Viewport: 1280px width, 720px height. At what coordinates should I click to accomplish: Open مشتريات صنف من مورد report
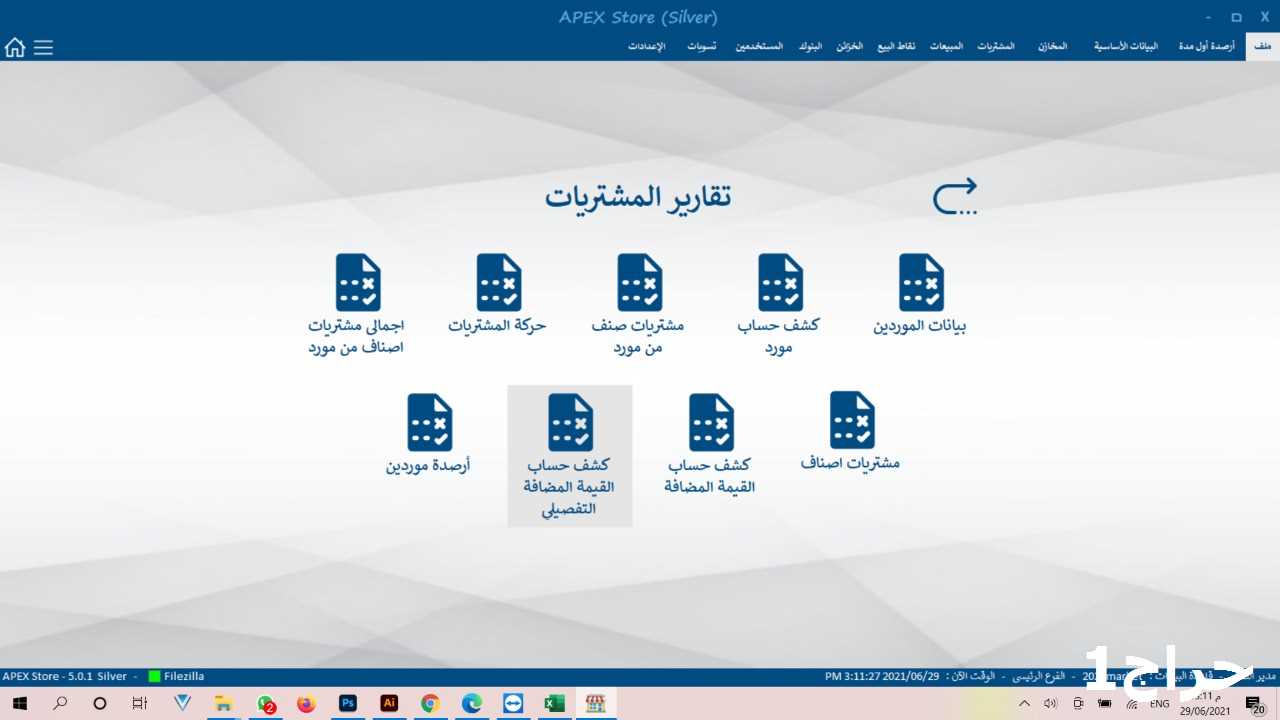point(639,302)
